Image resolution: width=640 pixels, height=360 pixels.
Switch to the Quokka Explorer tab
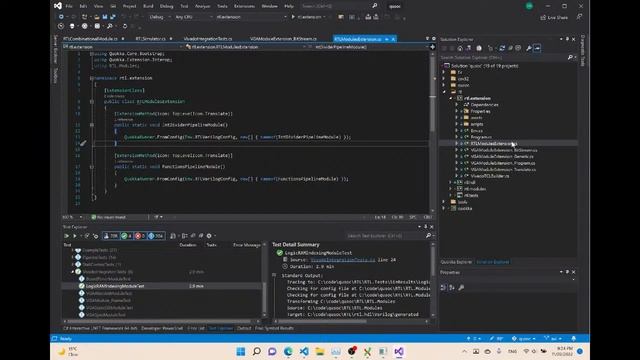[x=456, y=262]
